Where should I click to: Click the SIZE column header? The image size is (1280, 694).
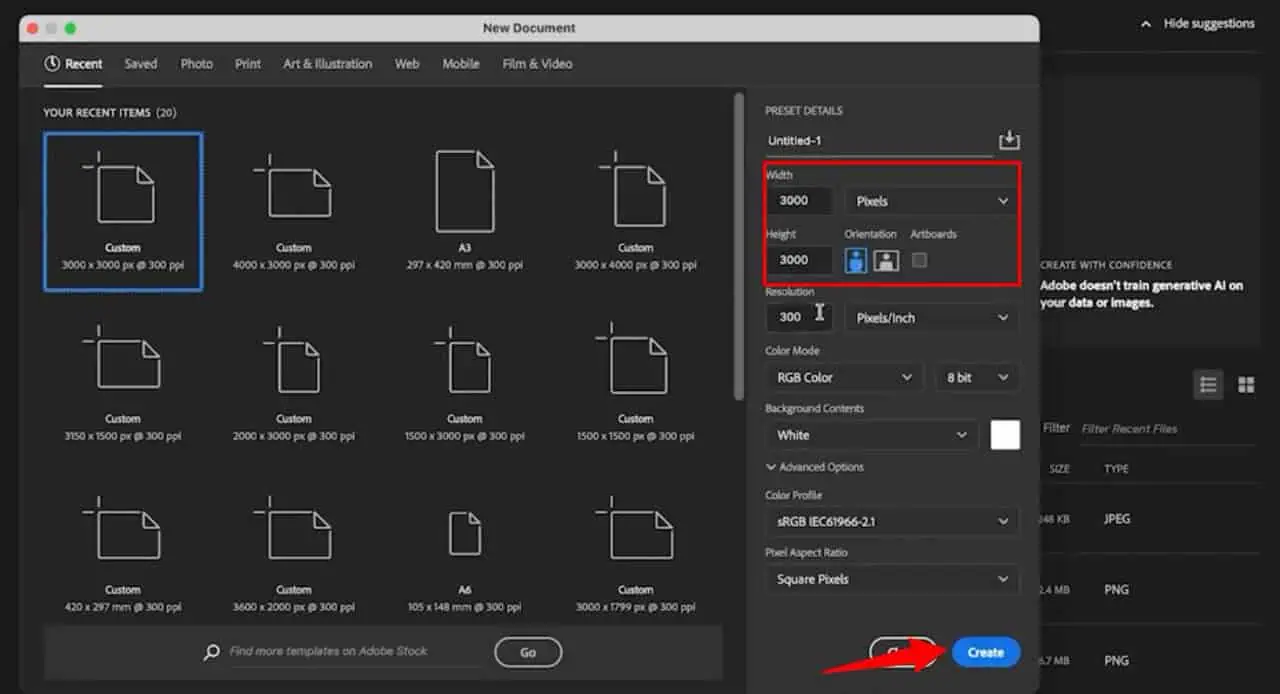pyautogui.click(x=1059, y=469)
